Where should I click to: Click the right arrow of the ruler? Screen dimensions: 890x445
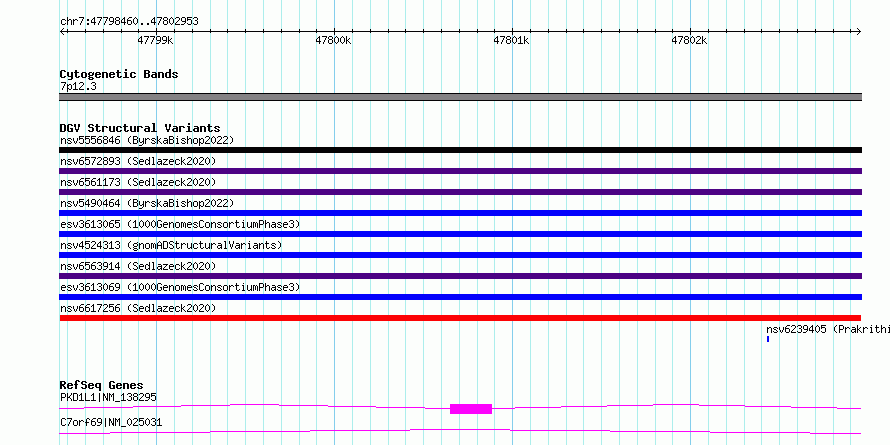click(859, 31)
